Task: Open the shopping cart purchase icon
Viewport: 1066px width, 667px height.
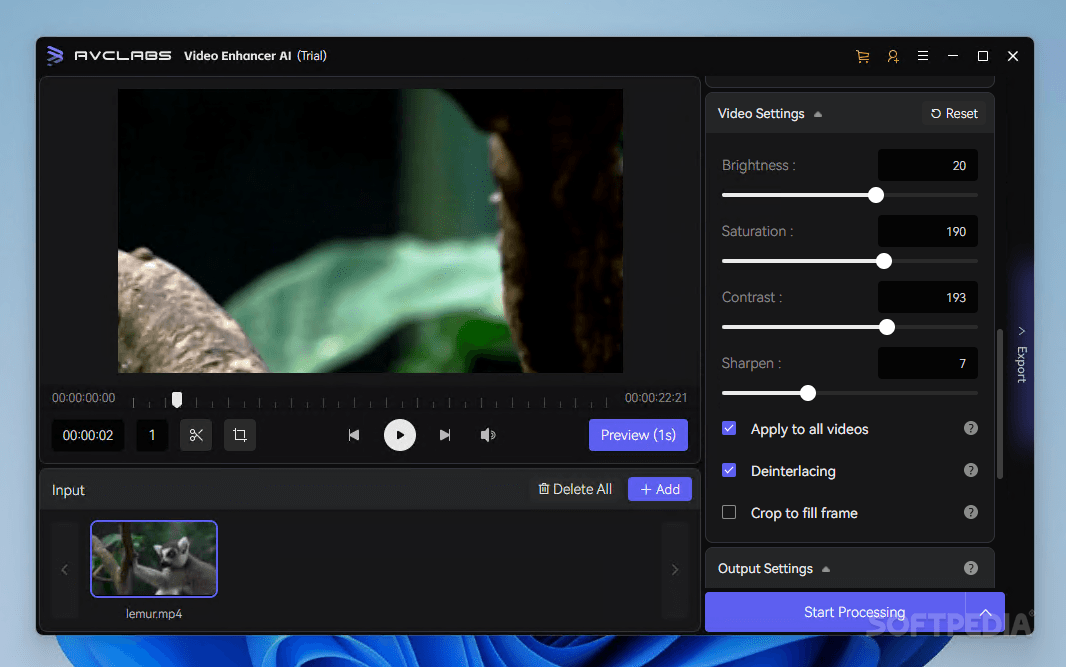Action: tap(863, 56)
